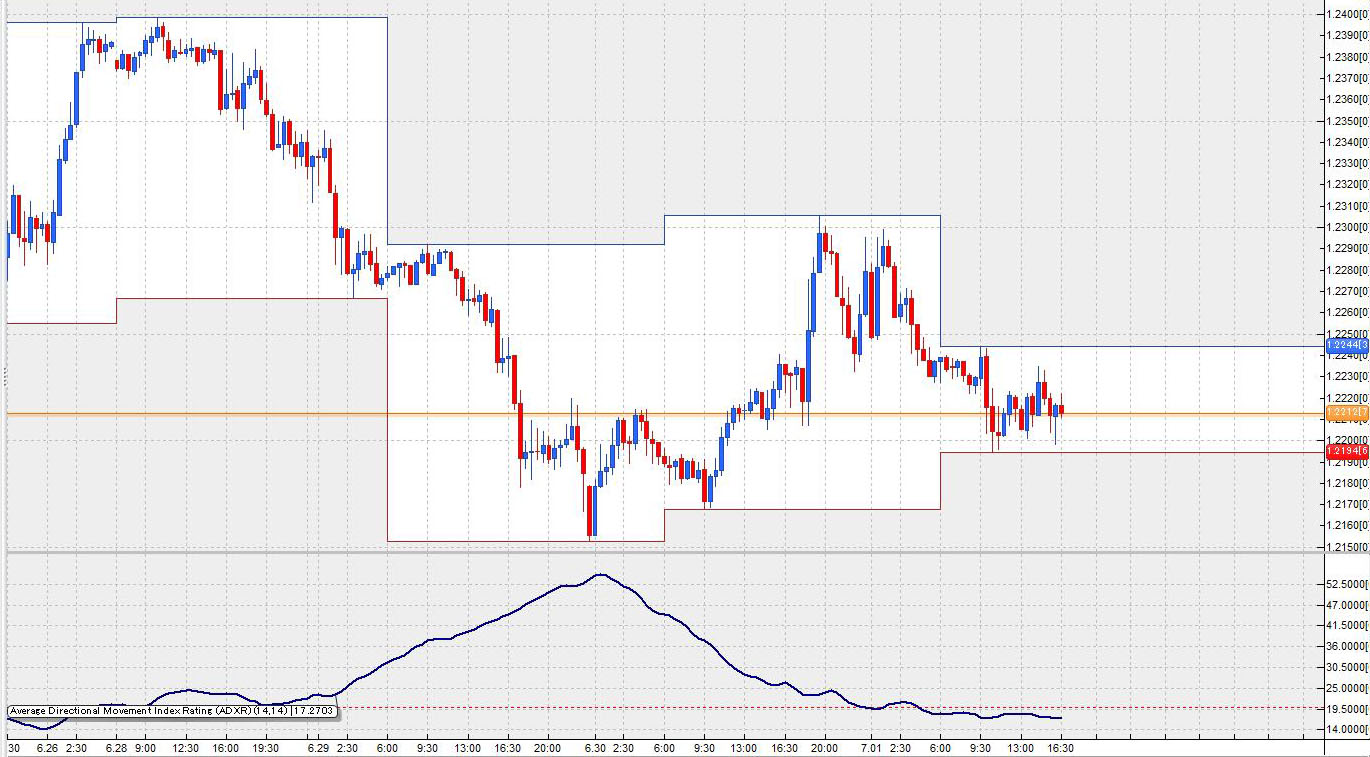Click the 9:00 time label on time axis
1370x757 pixels.
coord(145,748)
